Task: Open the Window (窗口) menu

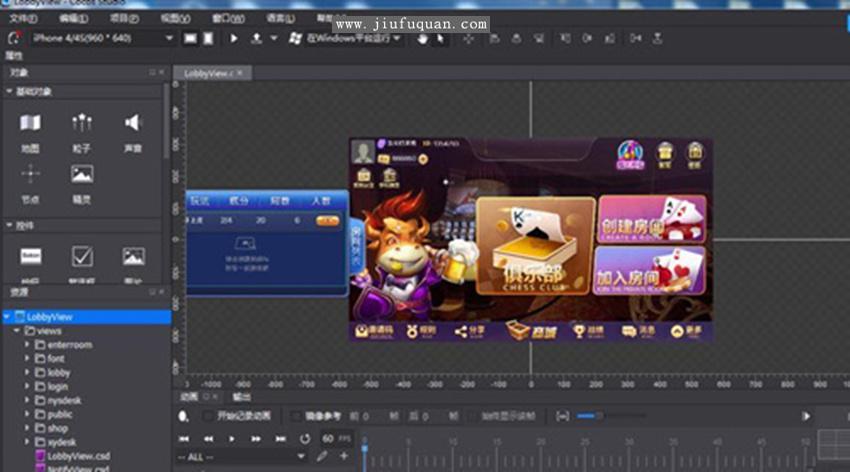Action: coord(228,19)
